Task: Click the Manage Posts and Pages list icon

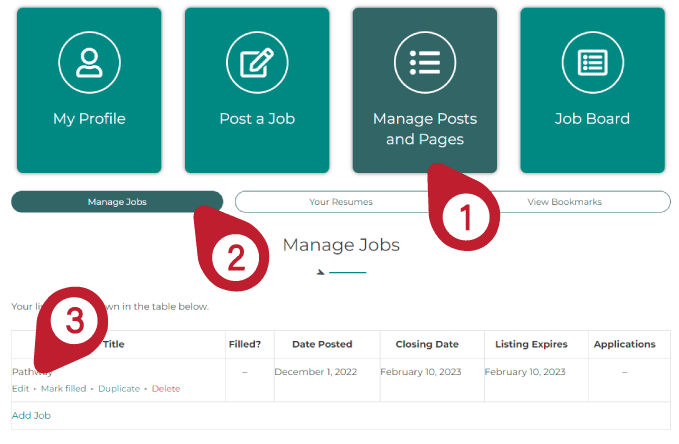Action: [x=425, y=62]
